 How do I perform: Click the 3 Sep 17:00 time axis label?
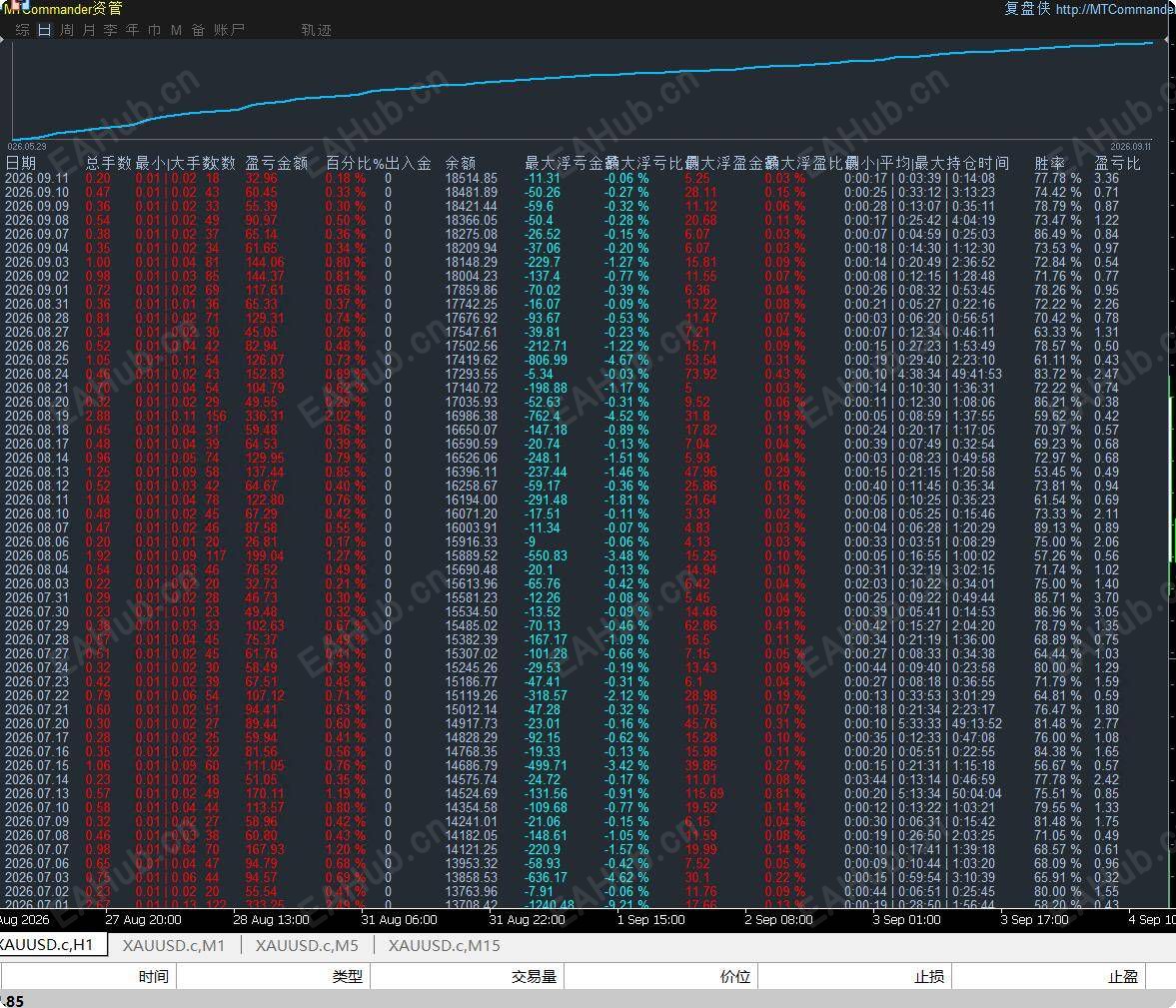1034,919
